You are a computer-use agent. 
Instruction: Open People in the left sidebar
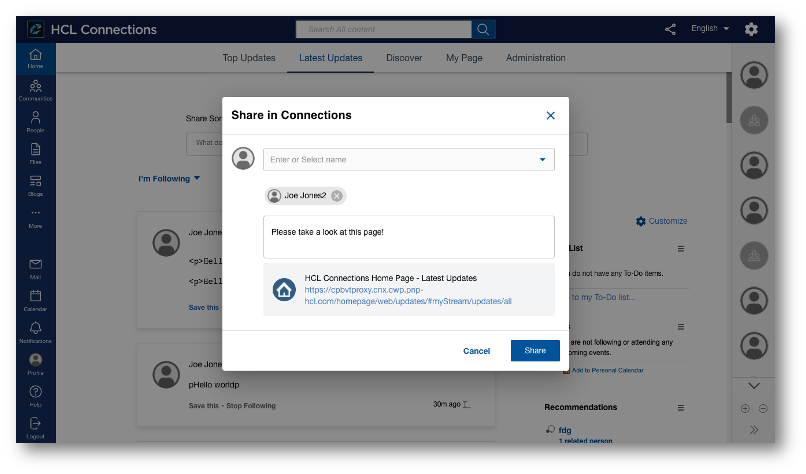35,122
